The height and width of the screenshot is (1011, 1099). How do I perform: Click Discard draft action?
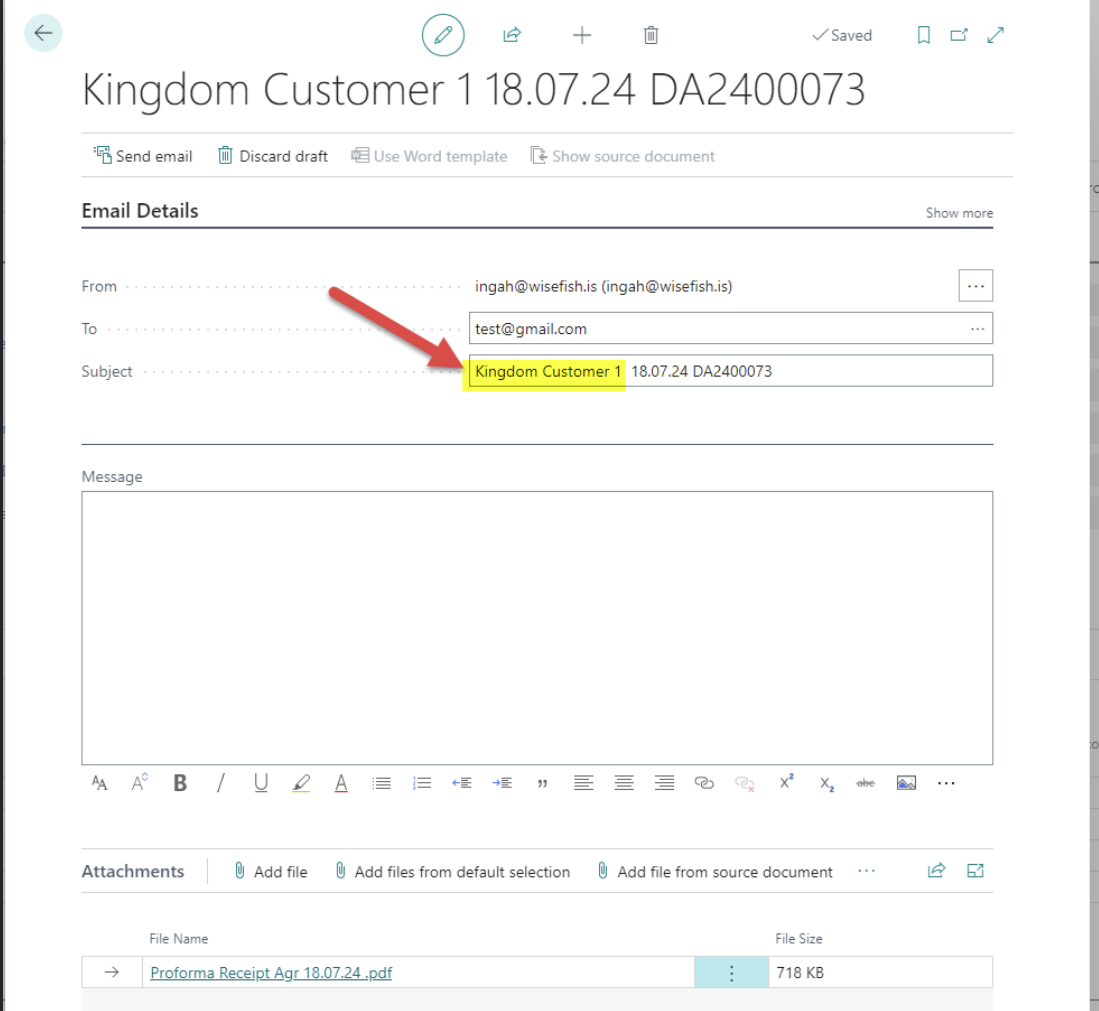coord(273,156)
